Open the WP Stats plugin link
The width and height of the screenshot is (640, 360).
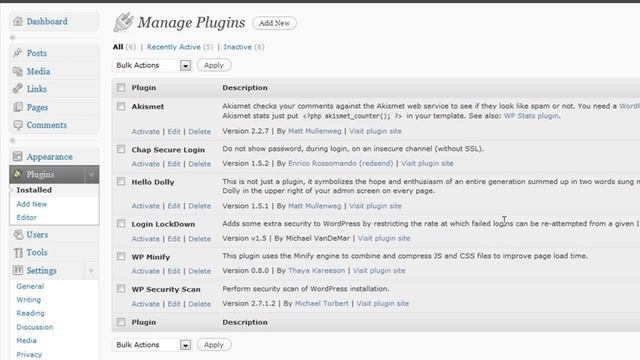(531, 116)
